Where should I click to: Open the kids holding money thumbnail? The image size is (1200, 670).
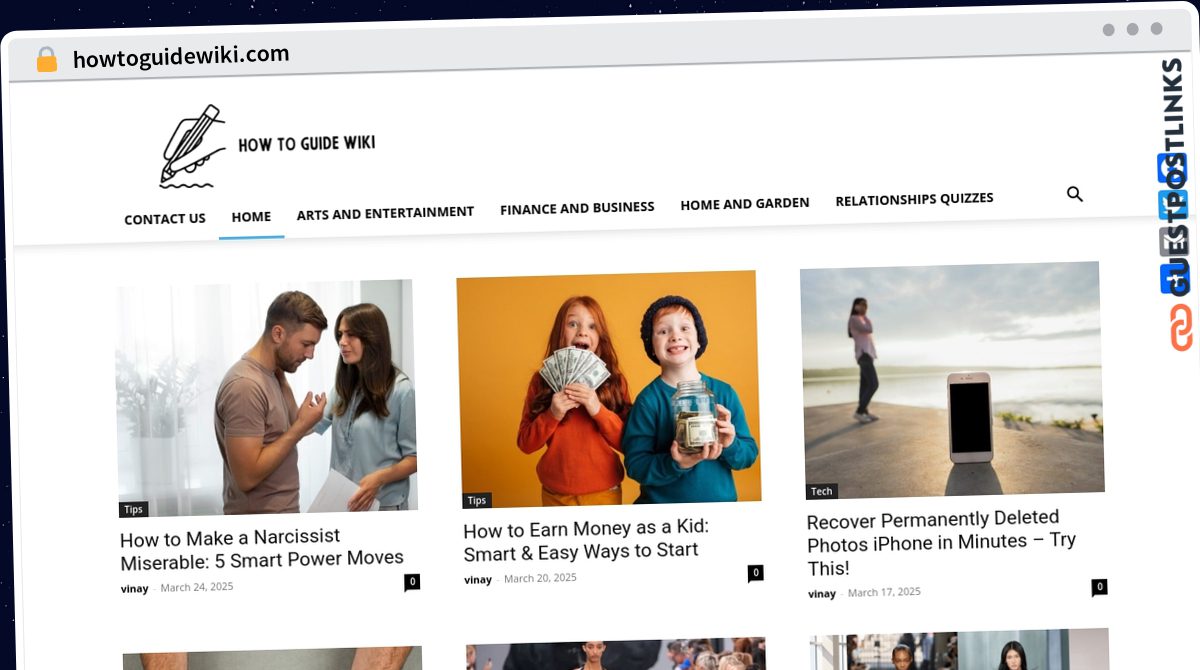pyautogui.click(x=608, y=389)
